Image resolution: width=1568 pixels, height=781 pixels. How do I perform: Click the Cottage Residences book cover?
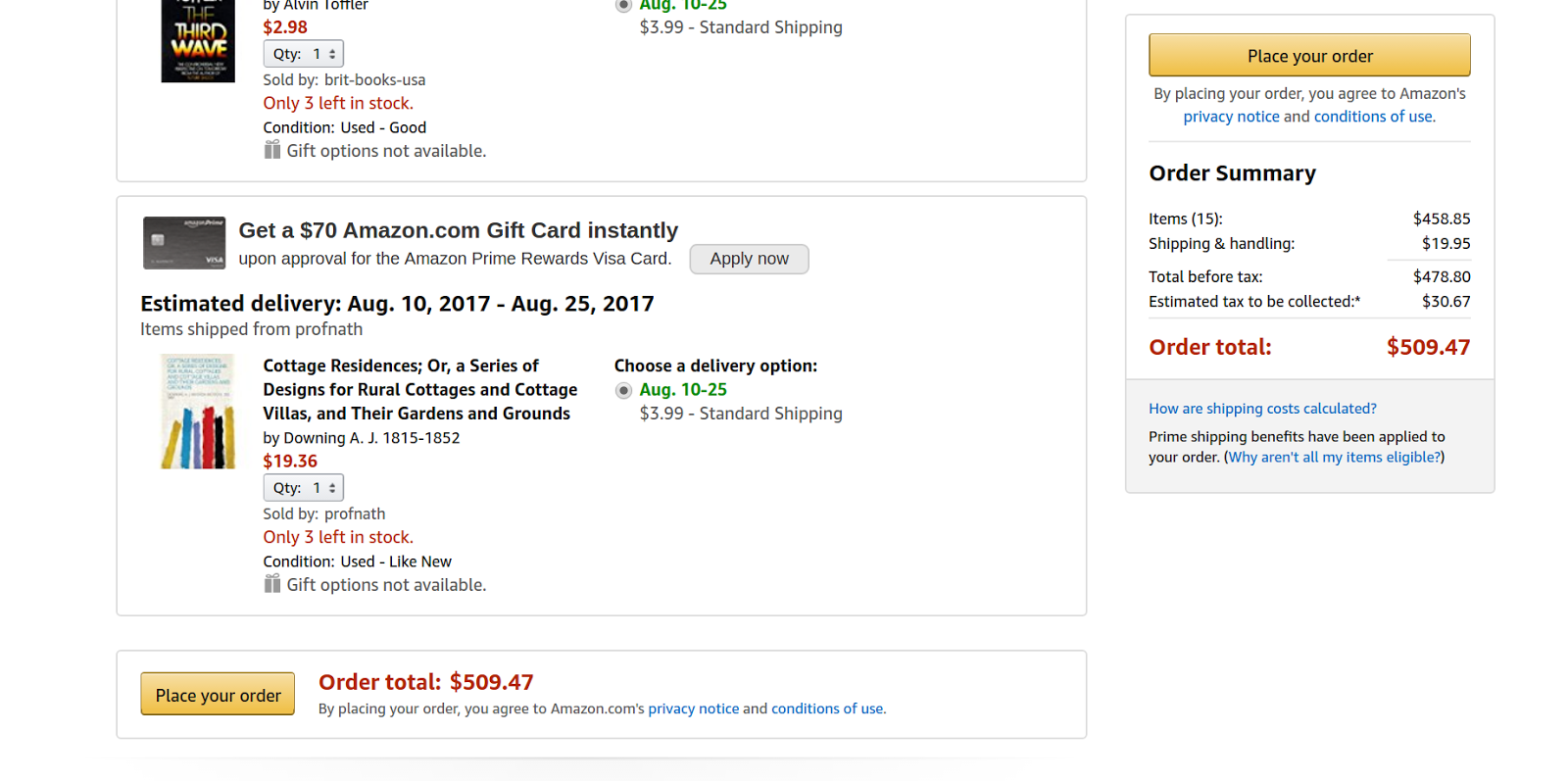click(x=198, y=412)
